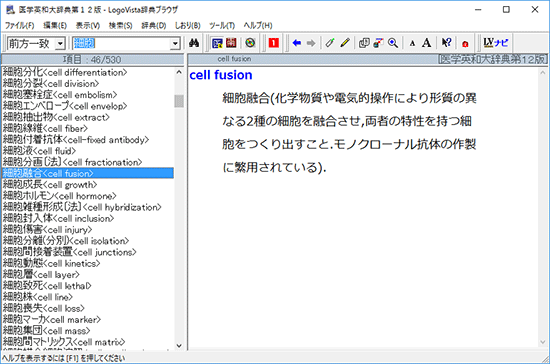The width and height of the screenshot is (550, 364).
Task: Select 細胞雑種形成[法]<cell hybridization> entry
Action: [82, 207]
